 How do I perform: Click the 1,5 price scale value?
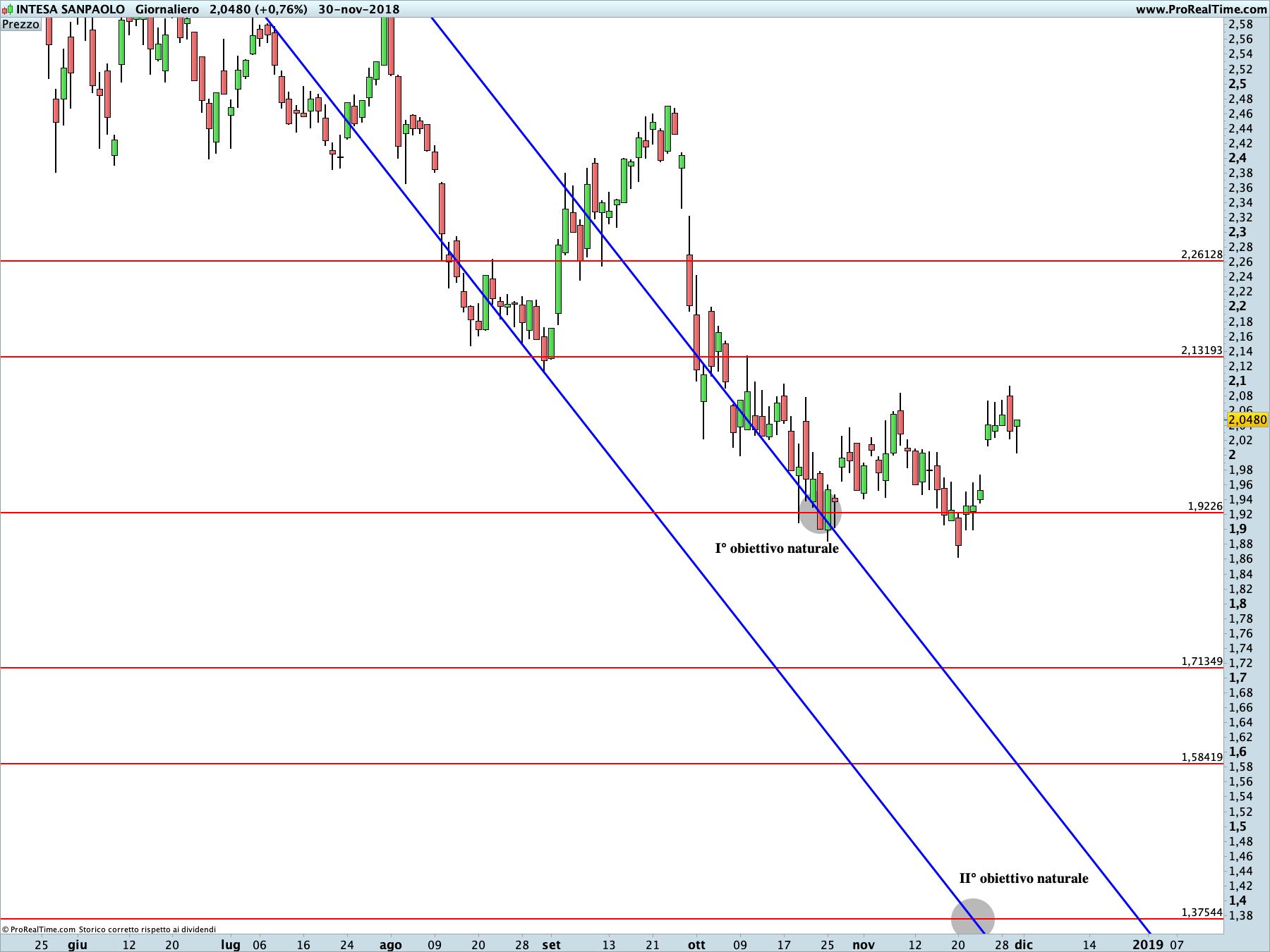1238,826
